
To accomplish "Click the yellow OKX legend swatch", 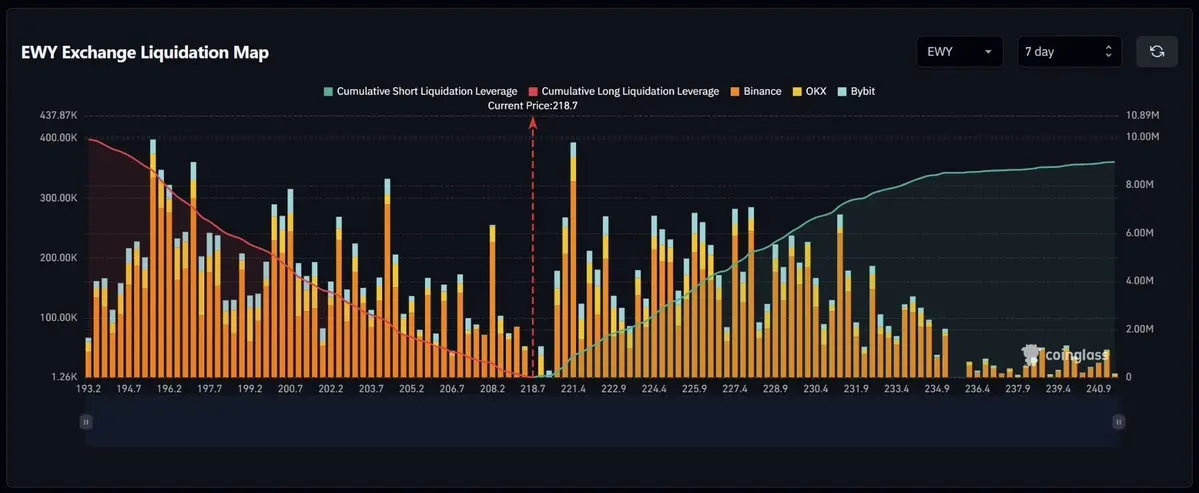I will (x=797, y=91).
